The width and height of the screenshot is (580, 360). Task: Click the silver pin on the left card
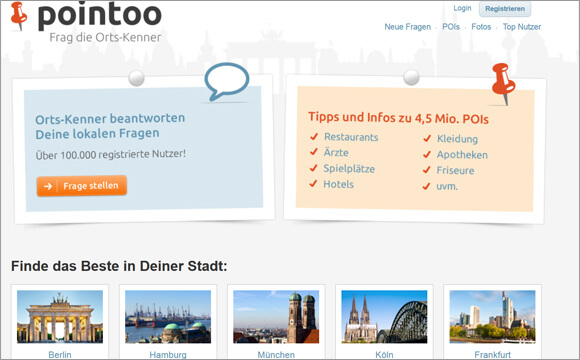136,78
